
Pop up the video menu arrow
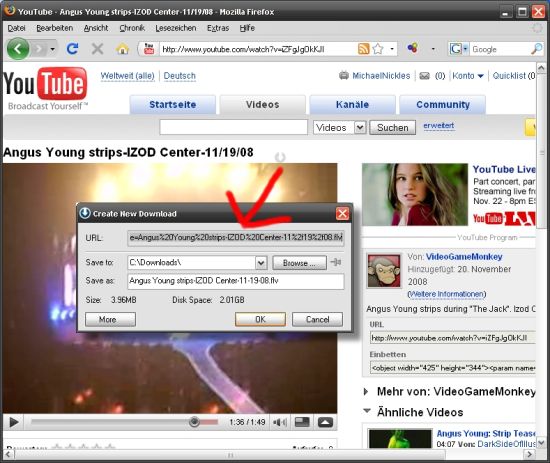(x=325, y=422)
